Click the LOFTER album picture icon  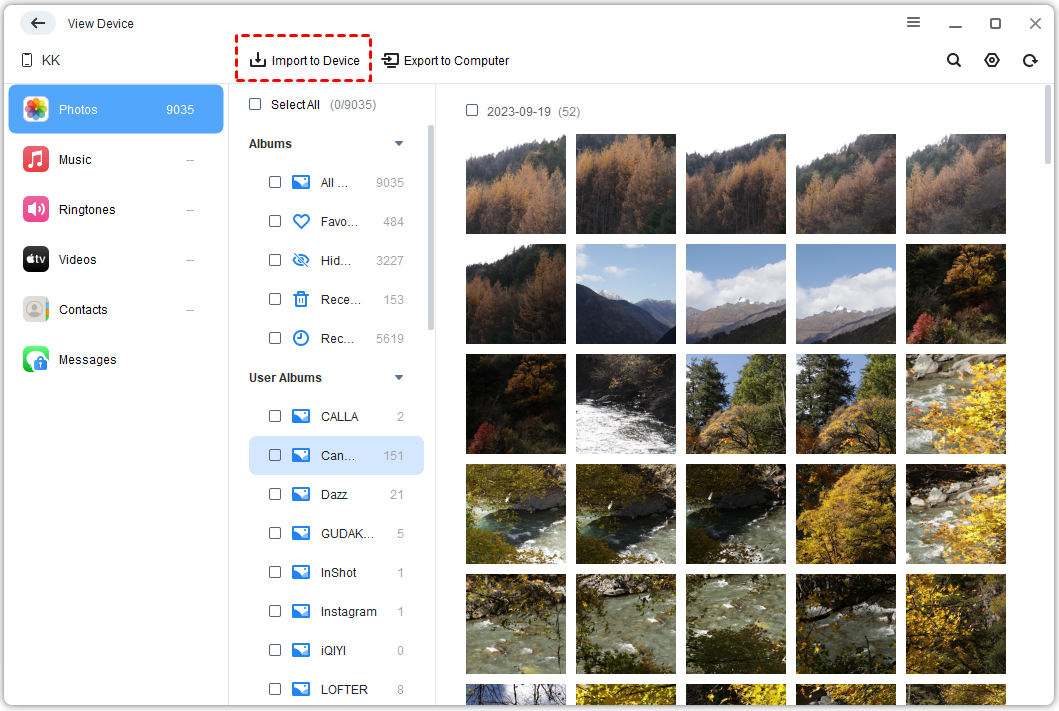(x=301, y=689)
